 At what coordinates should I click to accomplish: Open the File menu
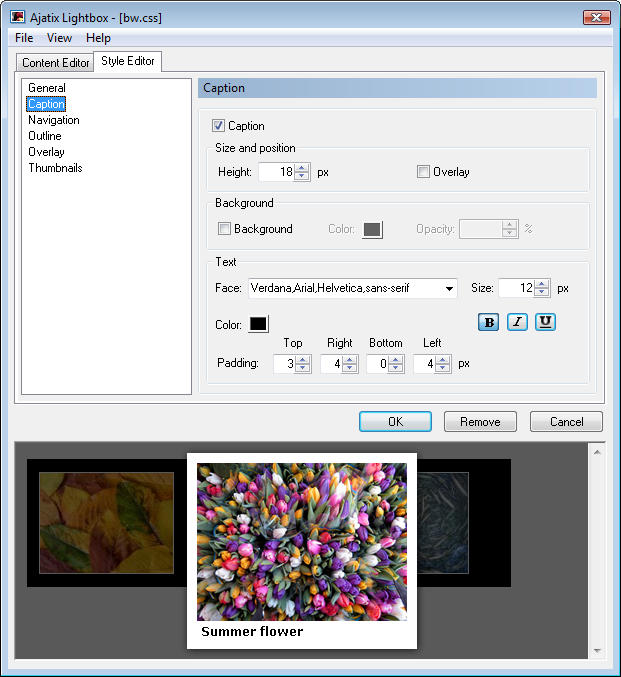(24, 38)
